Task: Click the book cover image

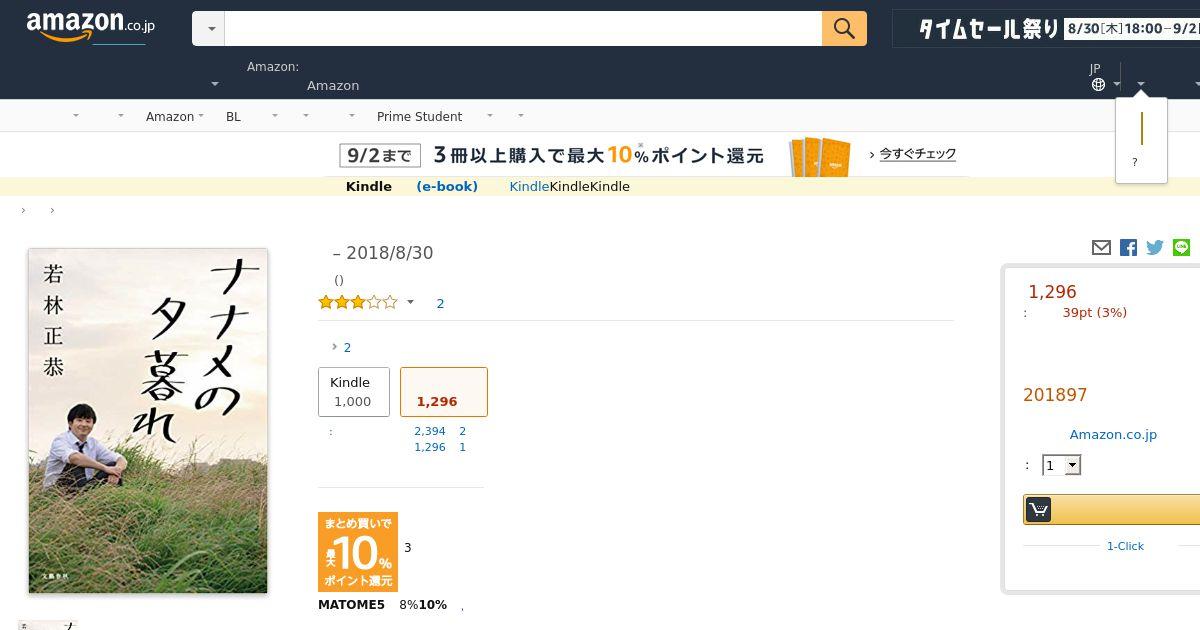Action: tap(148, 420)
